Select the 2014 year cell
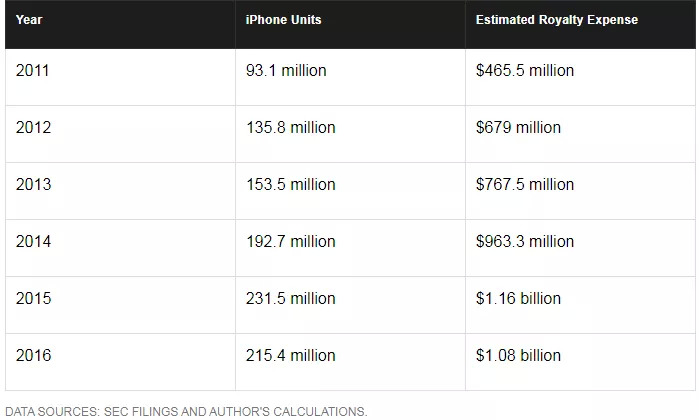This screenshot has width=699, height=420. [33, 242]
